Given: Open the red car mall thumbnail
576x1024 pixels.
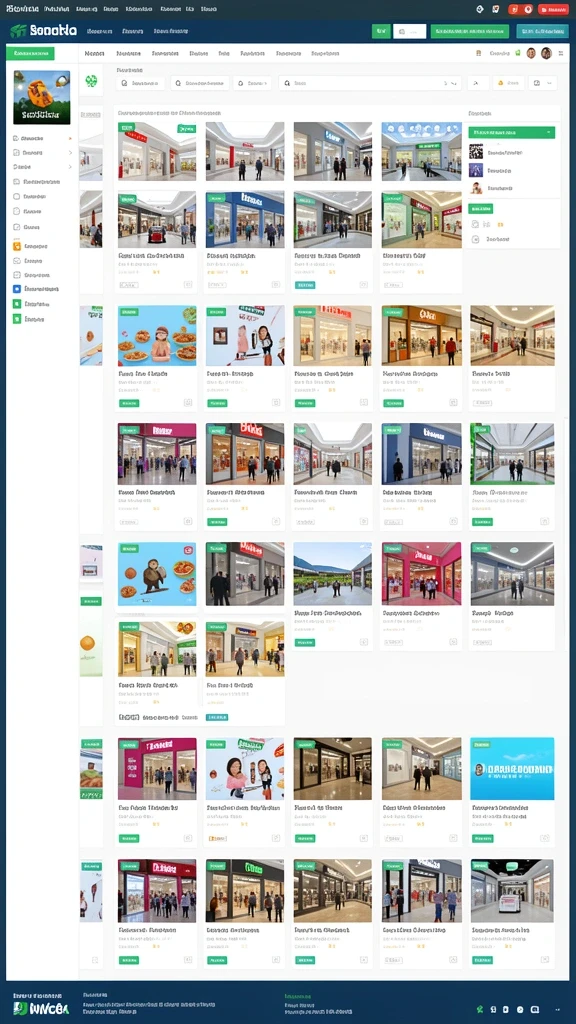Looking at the screenshot, I should [x=157, y=219].
